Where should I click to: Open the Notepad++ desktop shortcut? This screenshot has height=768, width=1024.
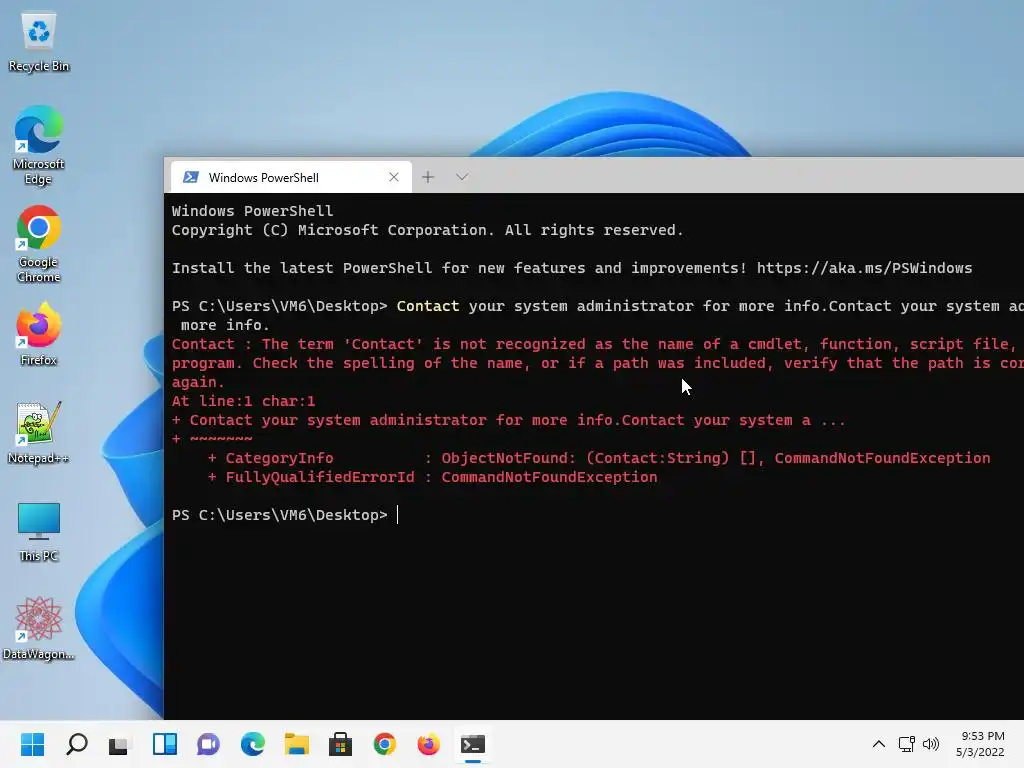click(39, 432)
